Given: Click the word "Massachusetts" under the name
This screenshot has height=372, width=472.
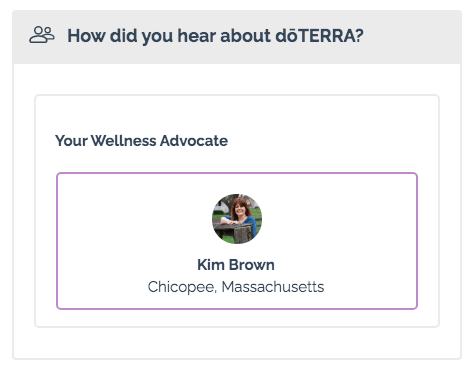Looking at the screenshot, I should pyautogui.click(x=273, y=287).
